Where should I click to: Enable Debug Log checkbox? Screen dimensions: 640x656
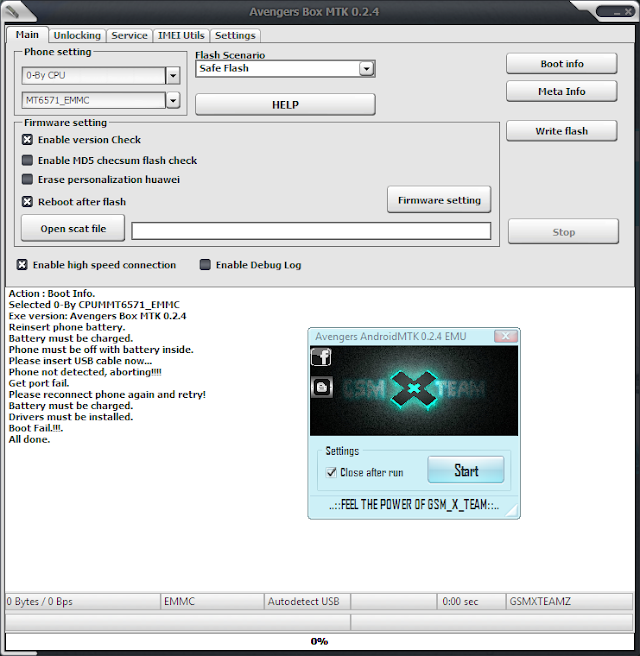point(205,265)
